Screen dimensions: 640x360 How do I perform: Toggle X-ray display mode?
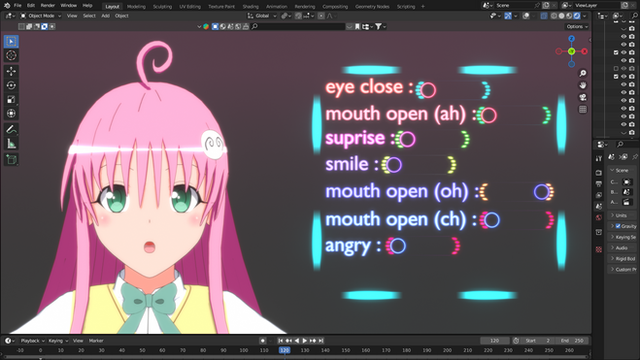click(544, 16)
